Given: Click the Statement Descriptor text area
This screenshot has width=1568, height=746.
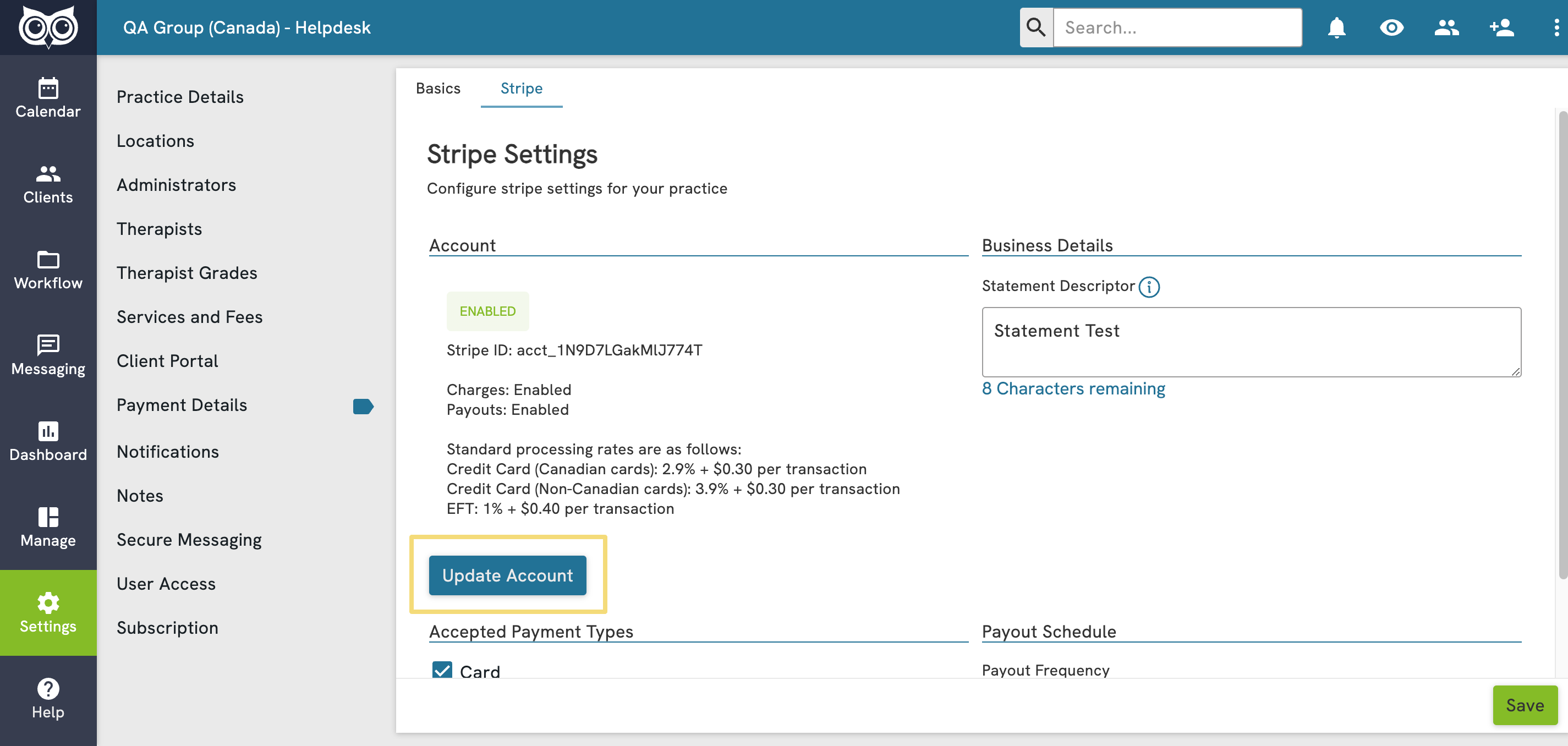Looking at the screenshot, I should [1252, 342].
